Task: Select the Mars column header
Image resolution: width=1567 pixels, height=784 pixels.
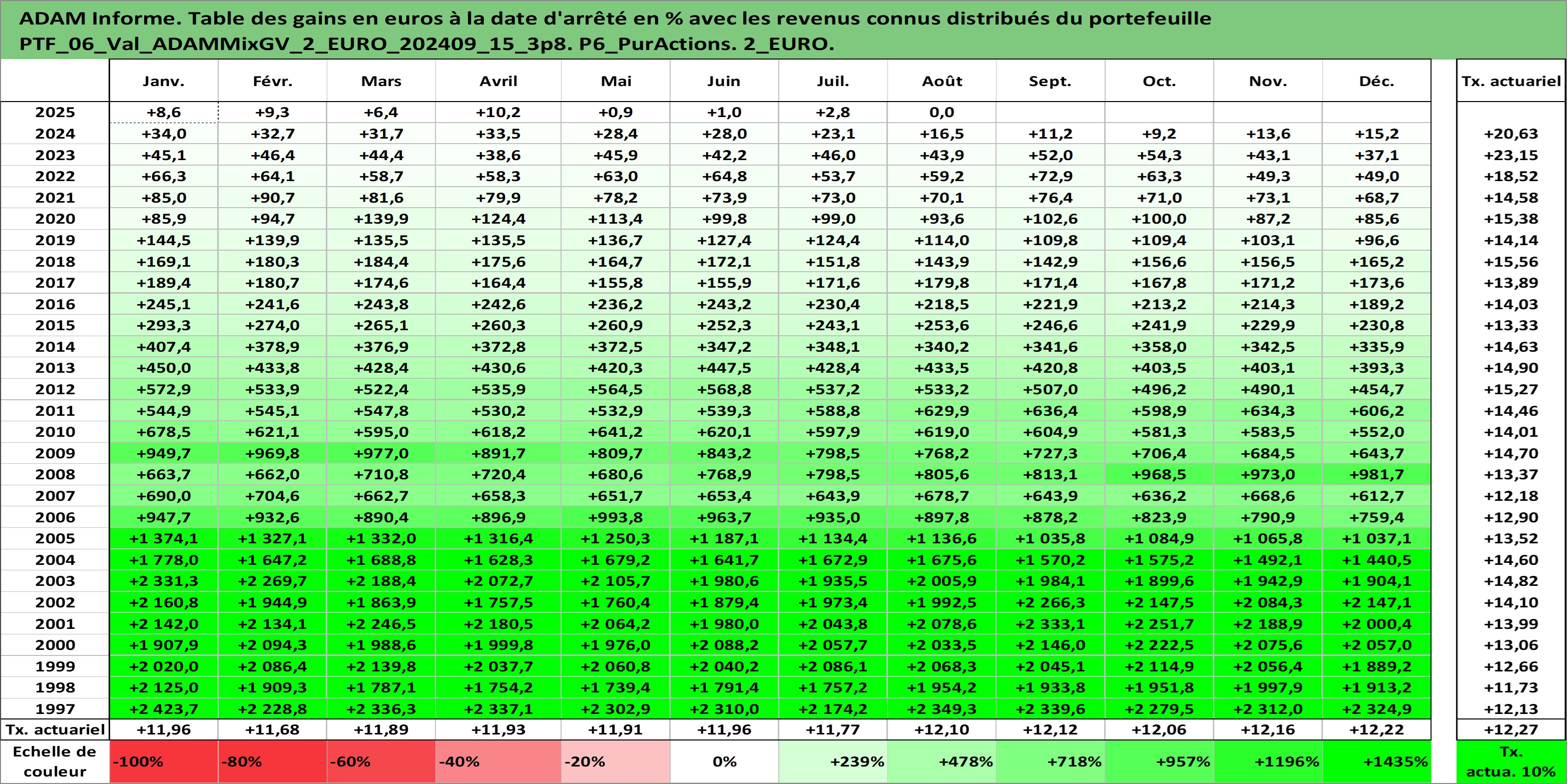Action: tap(381, 81)
